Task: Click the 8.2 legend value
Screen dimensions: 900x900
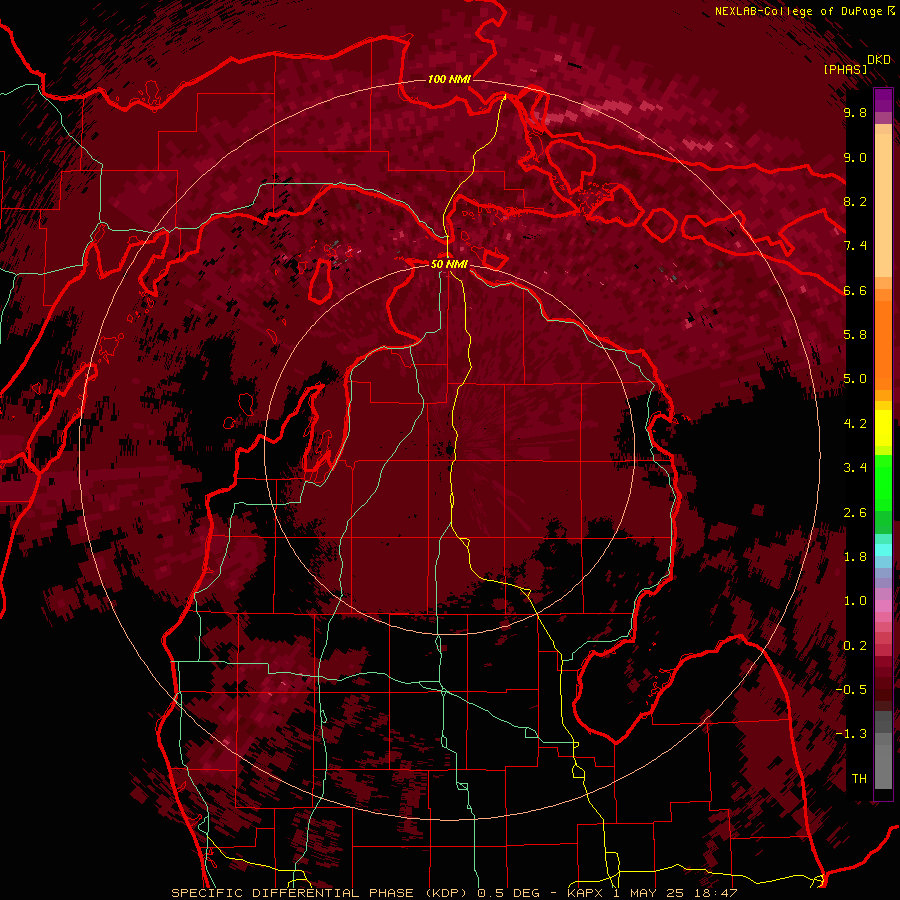Action: [x=855, y=201]
